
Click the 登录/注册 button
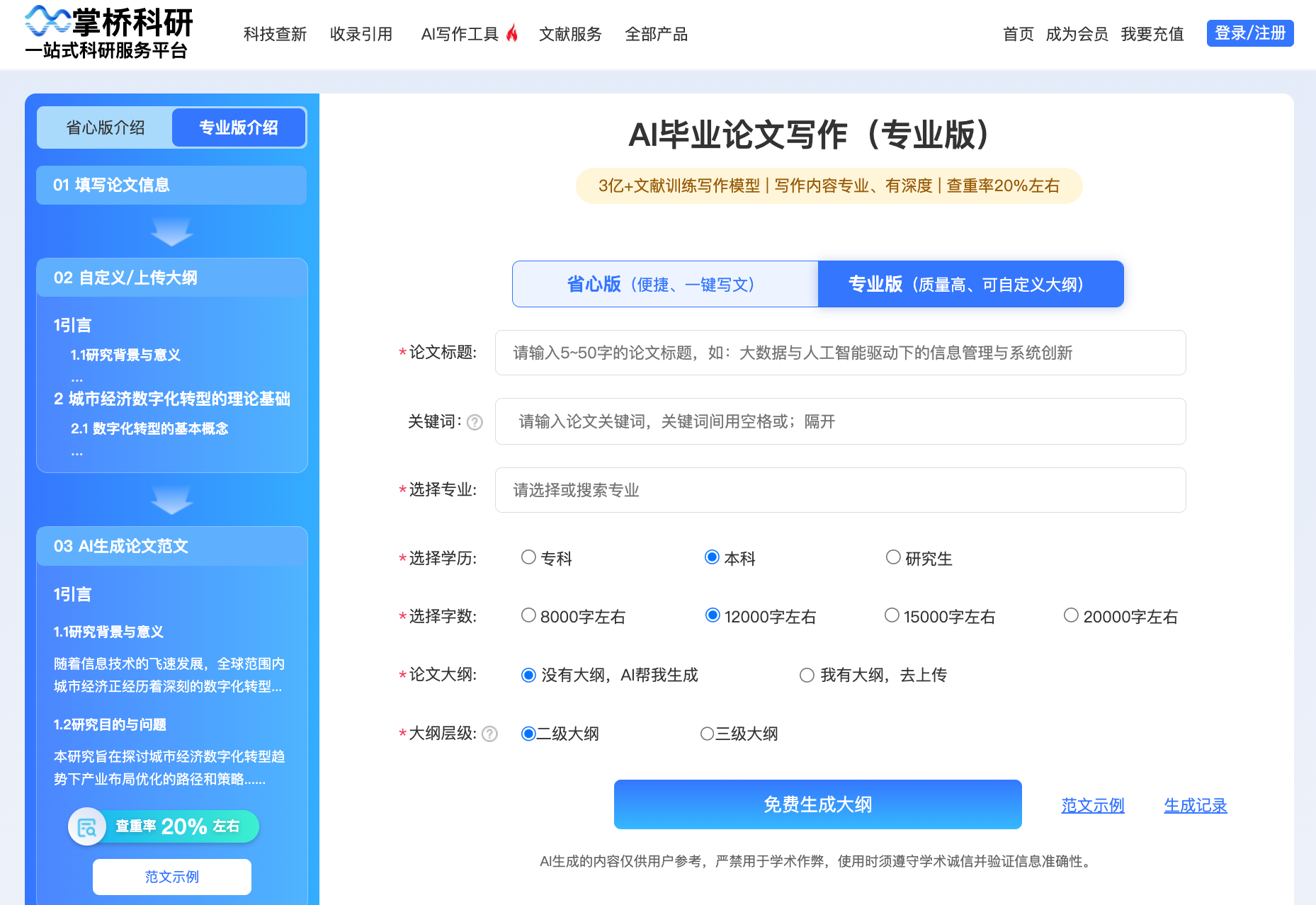(x=1250, y=33)
